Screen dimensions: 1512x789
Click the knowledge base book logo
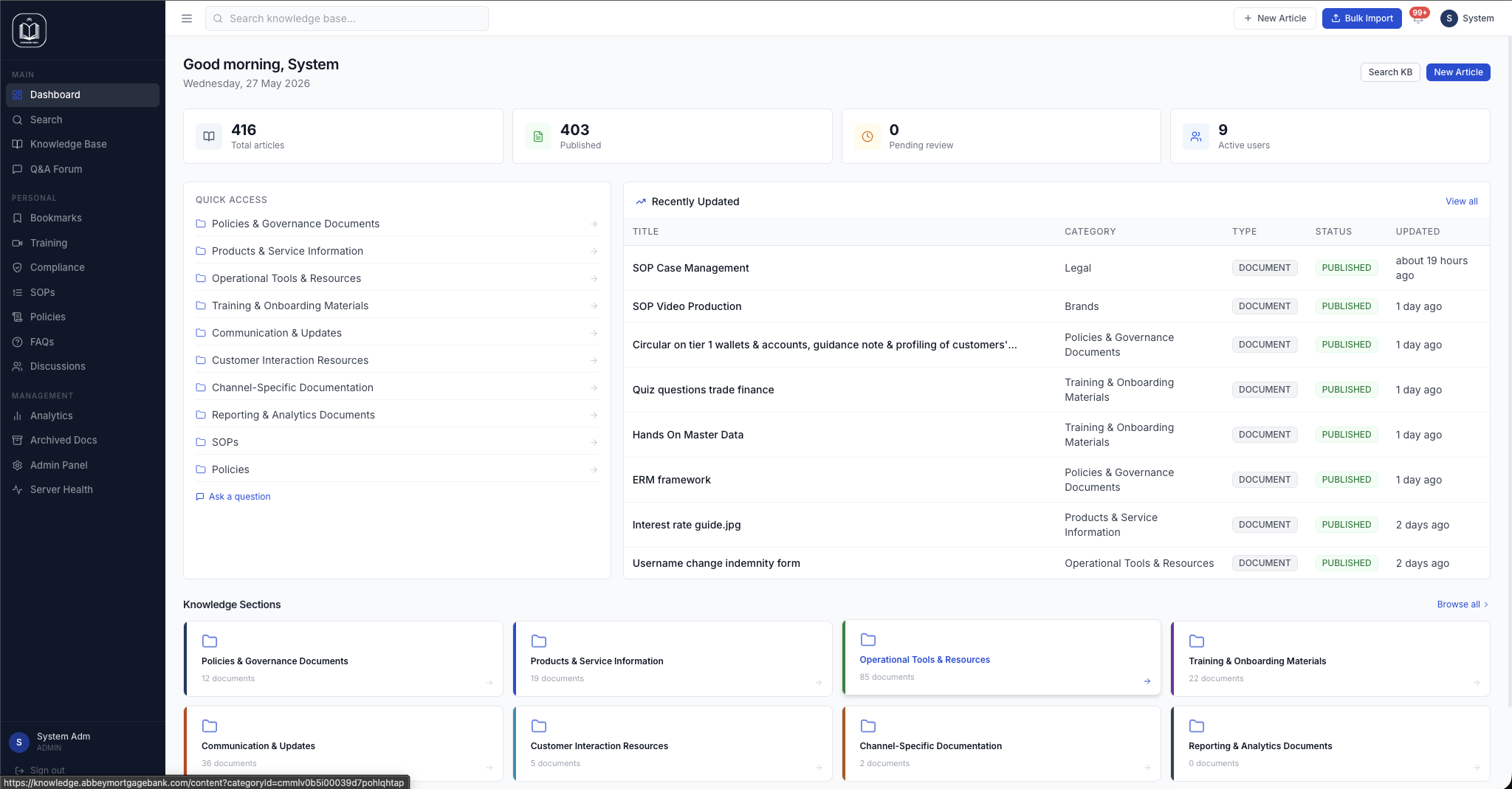click(x=30, y=30)
